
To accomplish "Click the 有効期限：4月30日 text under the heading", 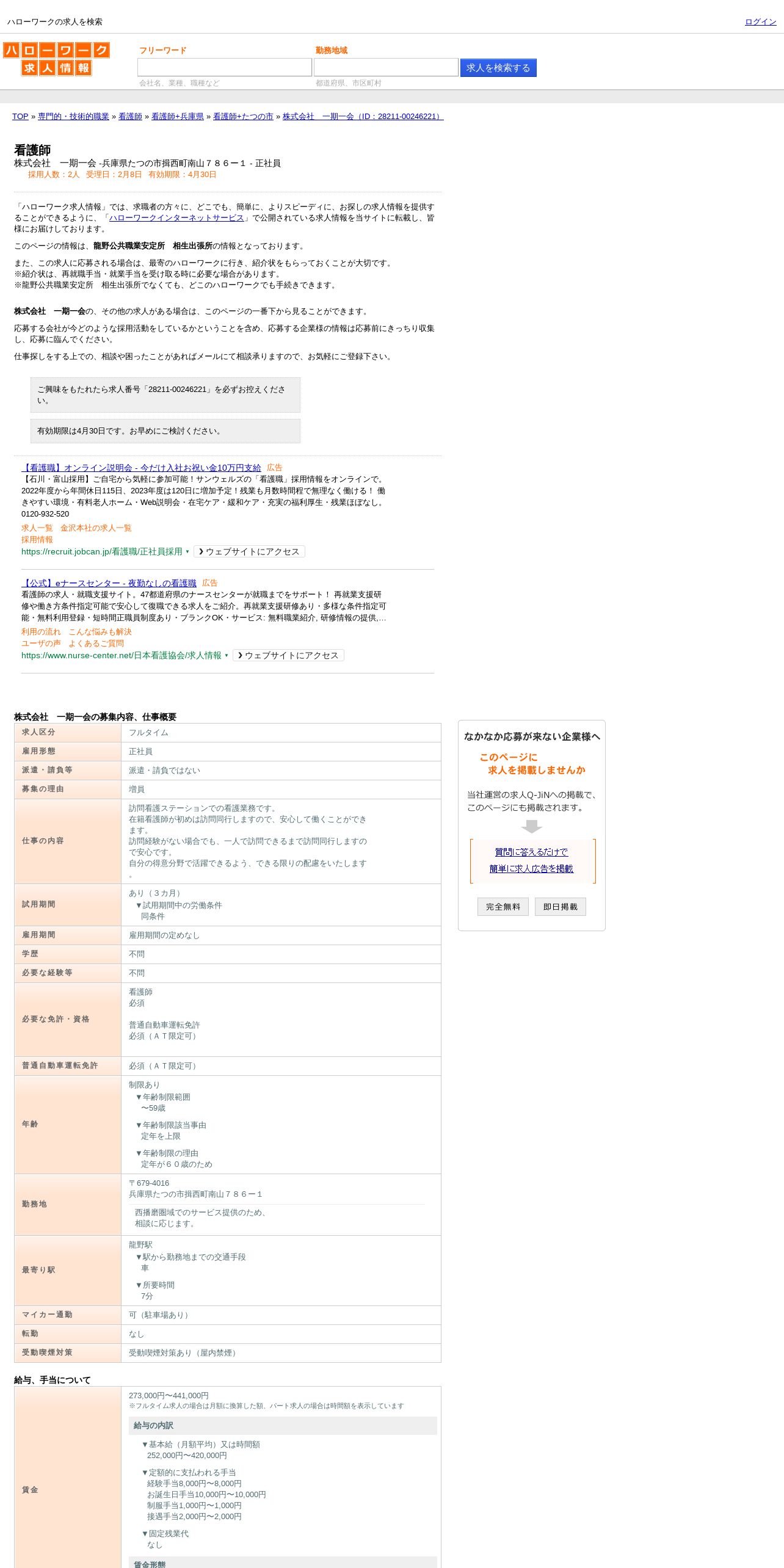I will (x=183, y=175).
